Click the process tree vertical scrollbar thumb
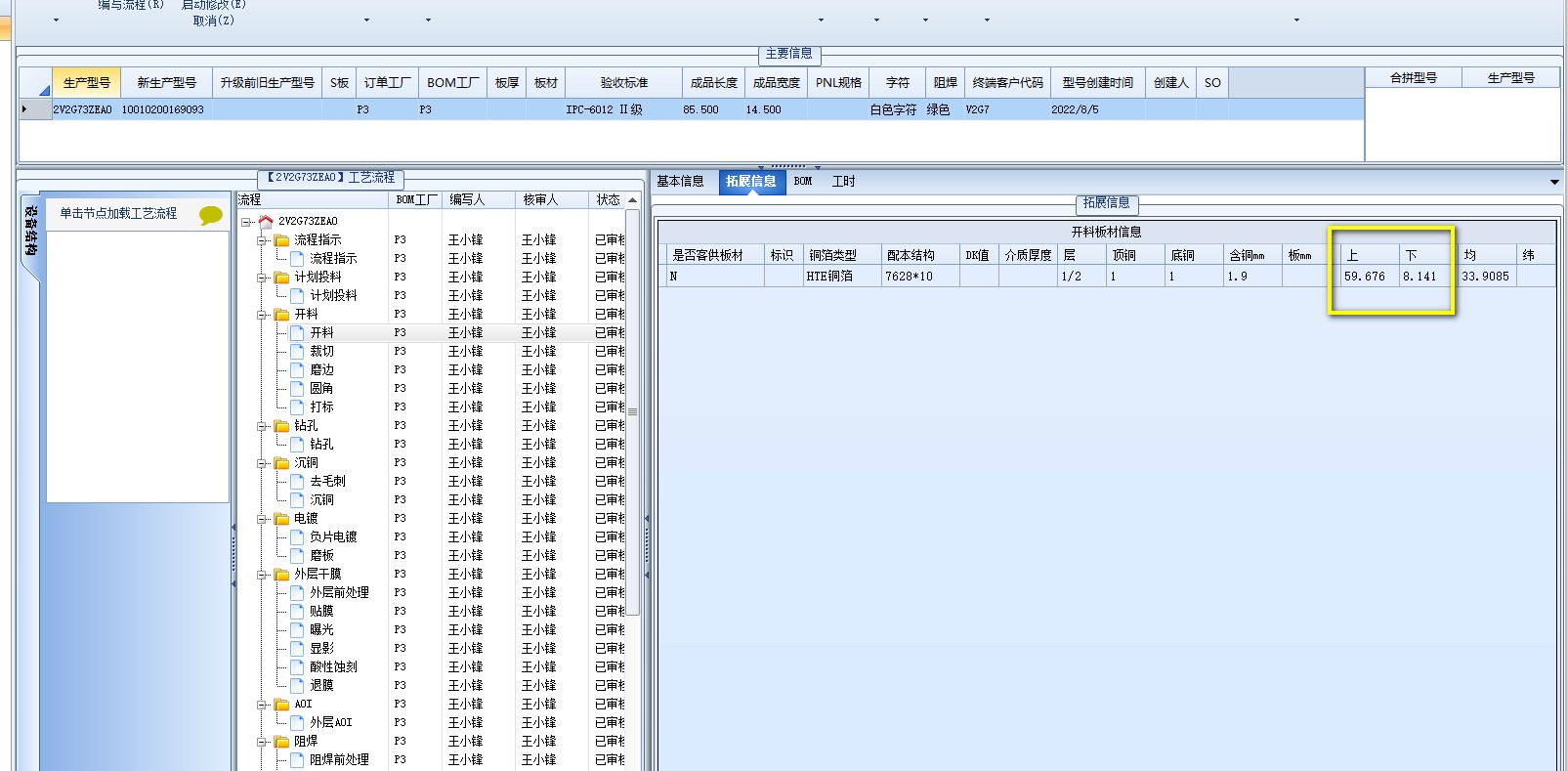1568x771 pixels. [x=632, y=412]
